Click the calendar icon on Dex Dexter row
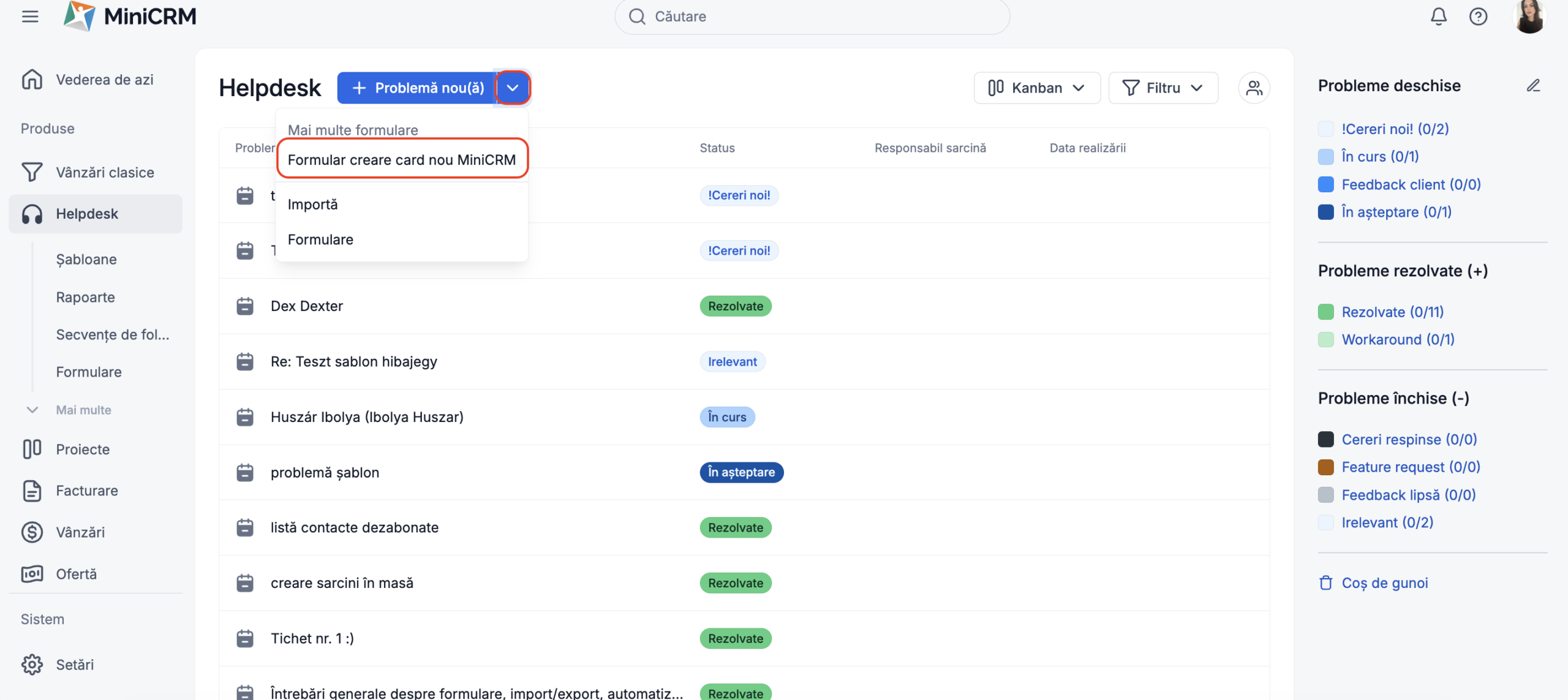The height and width of the screenshot is (700, 1568). coord(245,306)
